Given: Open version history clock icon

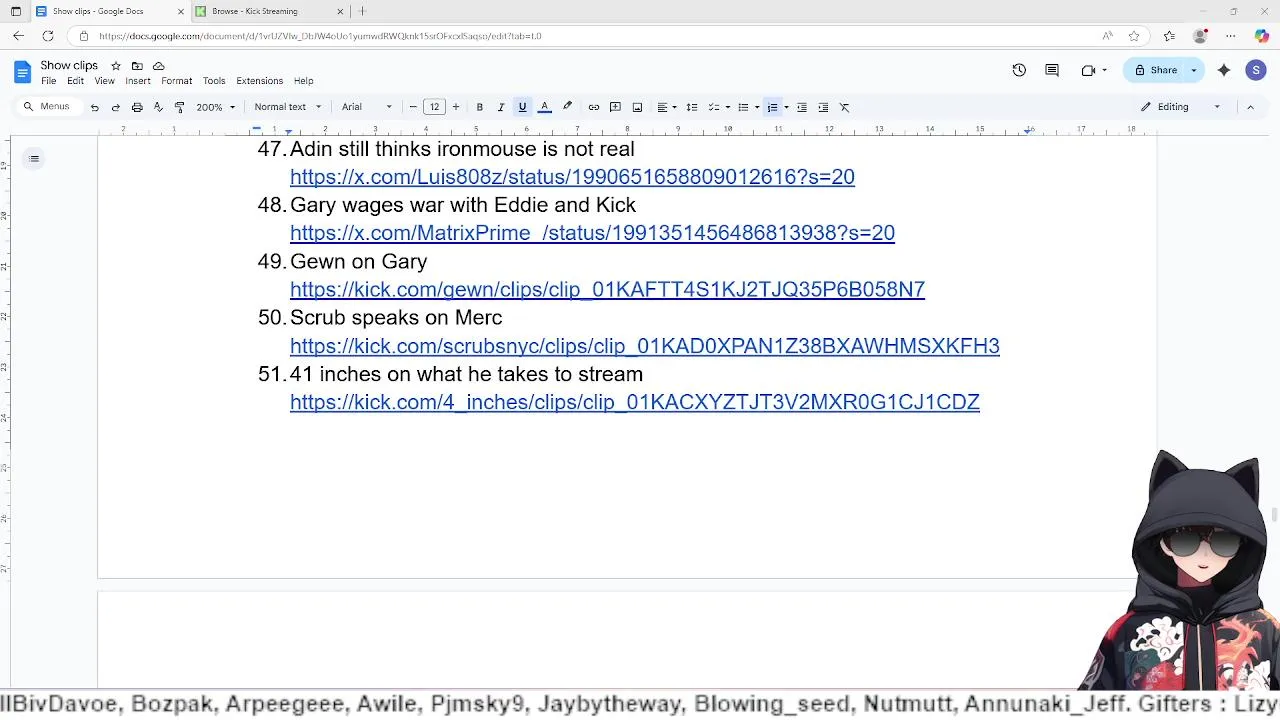Looking at the screenshot, I should [x=1019, y=70].
